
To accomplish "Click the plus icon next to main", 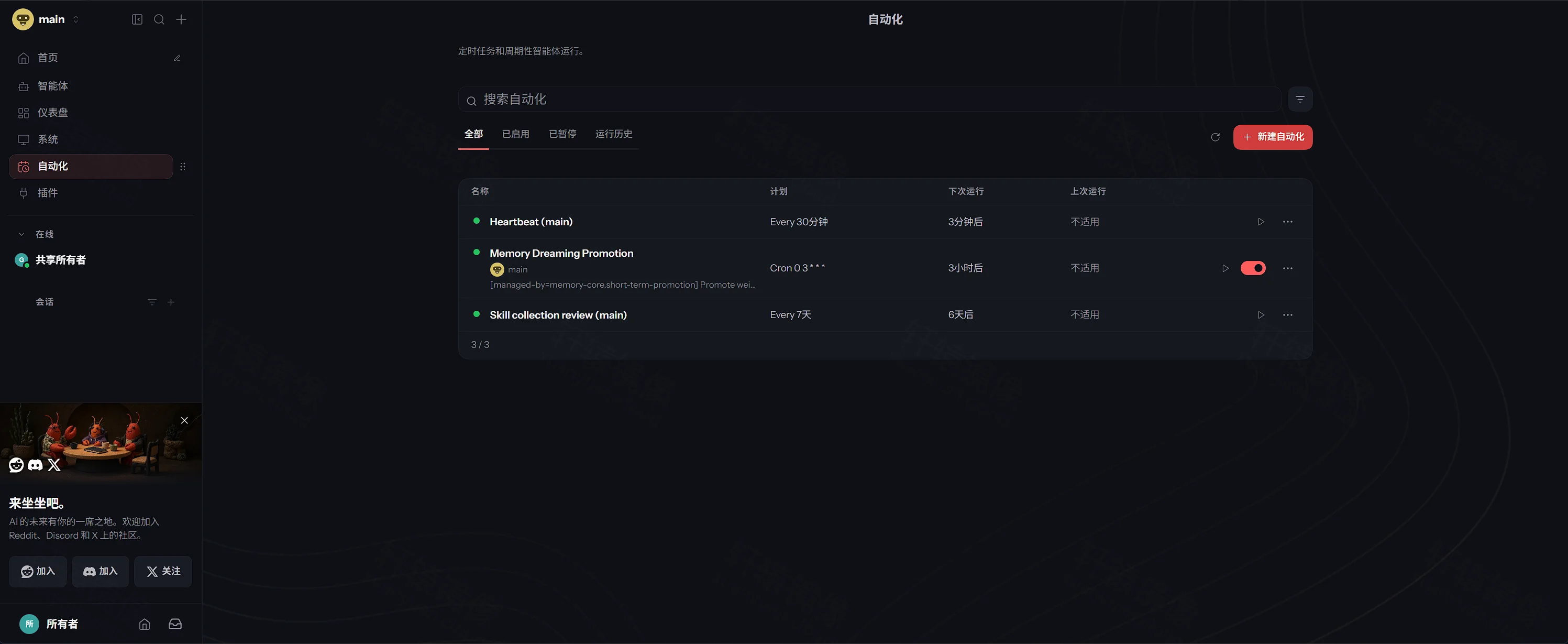I will coord(181,19).
